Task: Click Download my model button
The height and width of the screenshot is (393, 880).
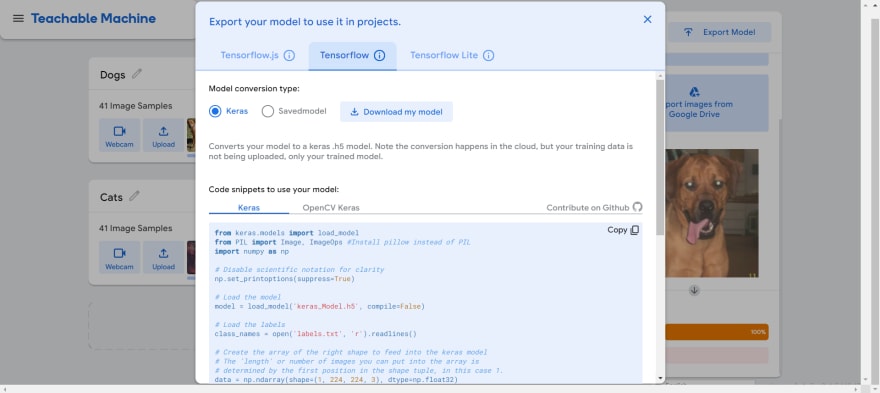Action: (x=396, y=112)
